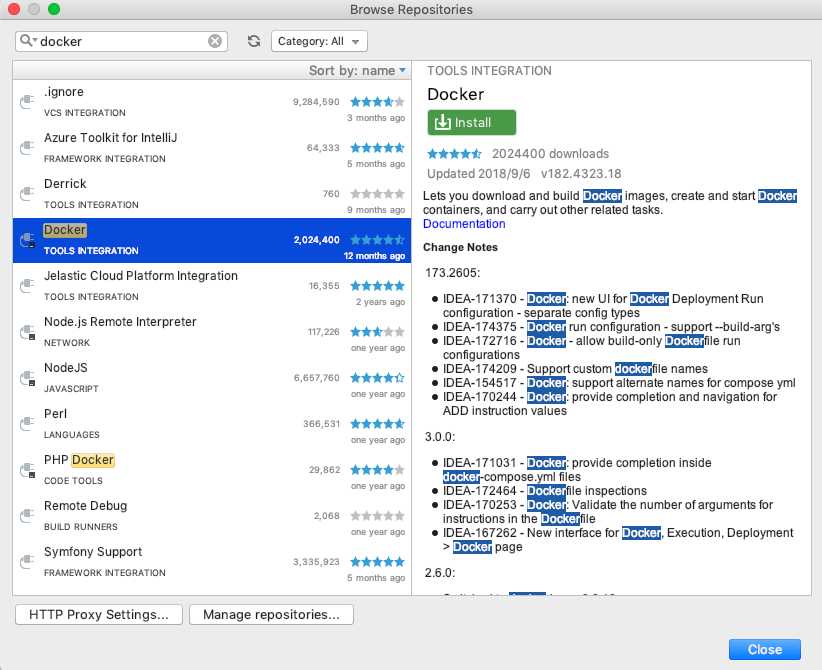
Task: Click the search magnifier icon
Action: [x=27, y=40]
